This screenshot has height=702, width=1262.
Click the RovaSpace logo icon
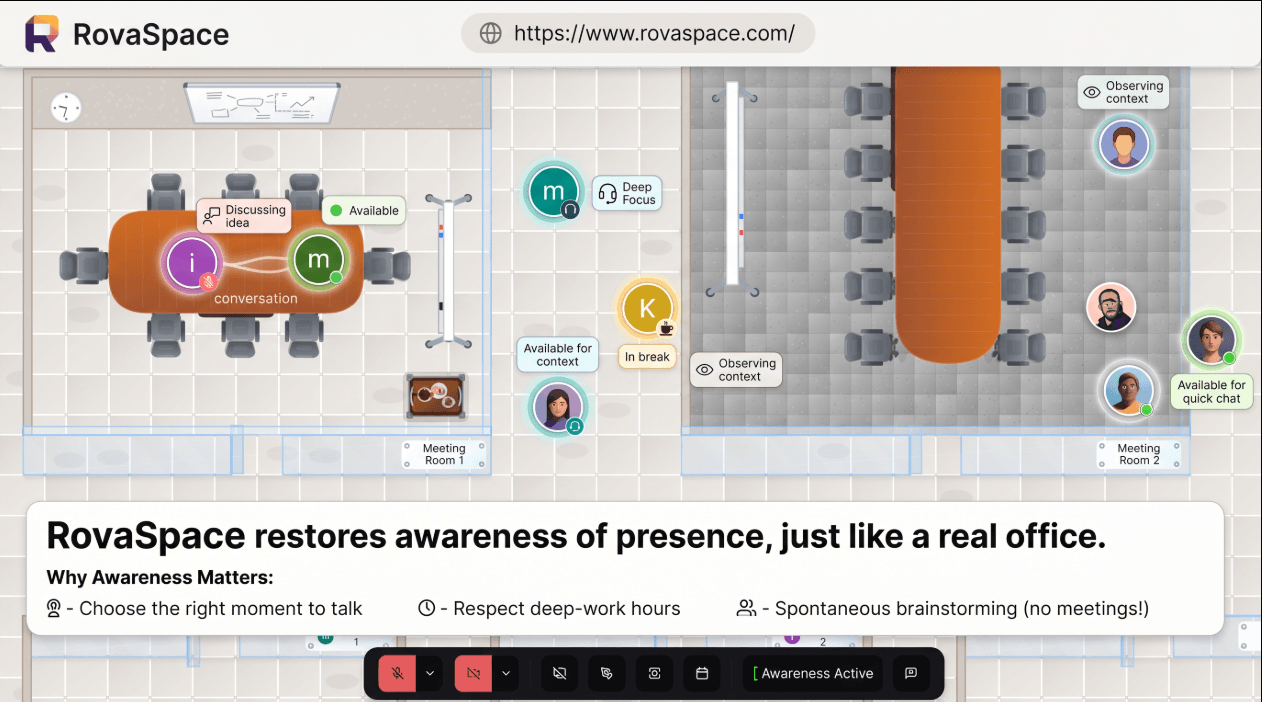click(x=42, y=34)
